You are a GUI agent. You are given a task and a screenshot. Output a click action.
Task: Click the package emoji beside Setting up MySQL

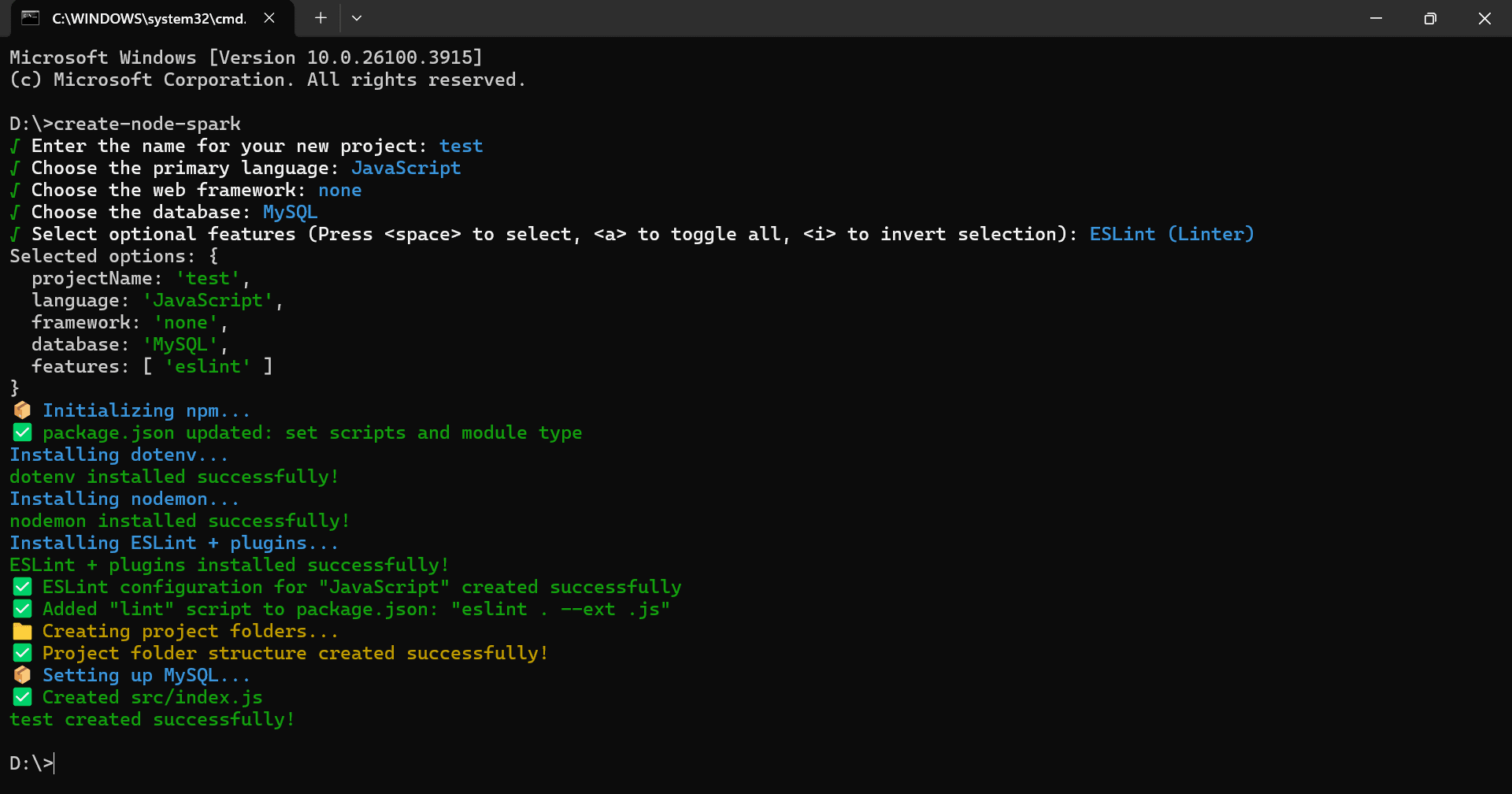click(x=22, y=675)
